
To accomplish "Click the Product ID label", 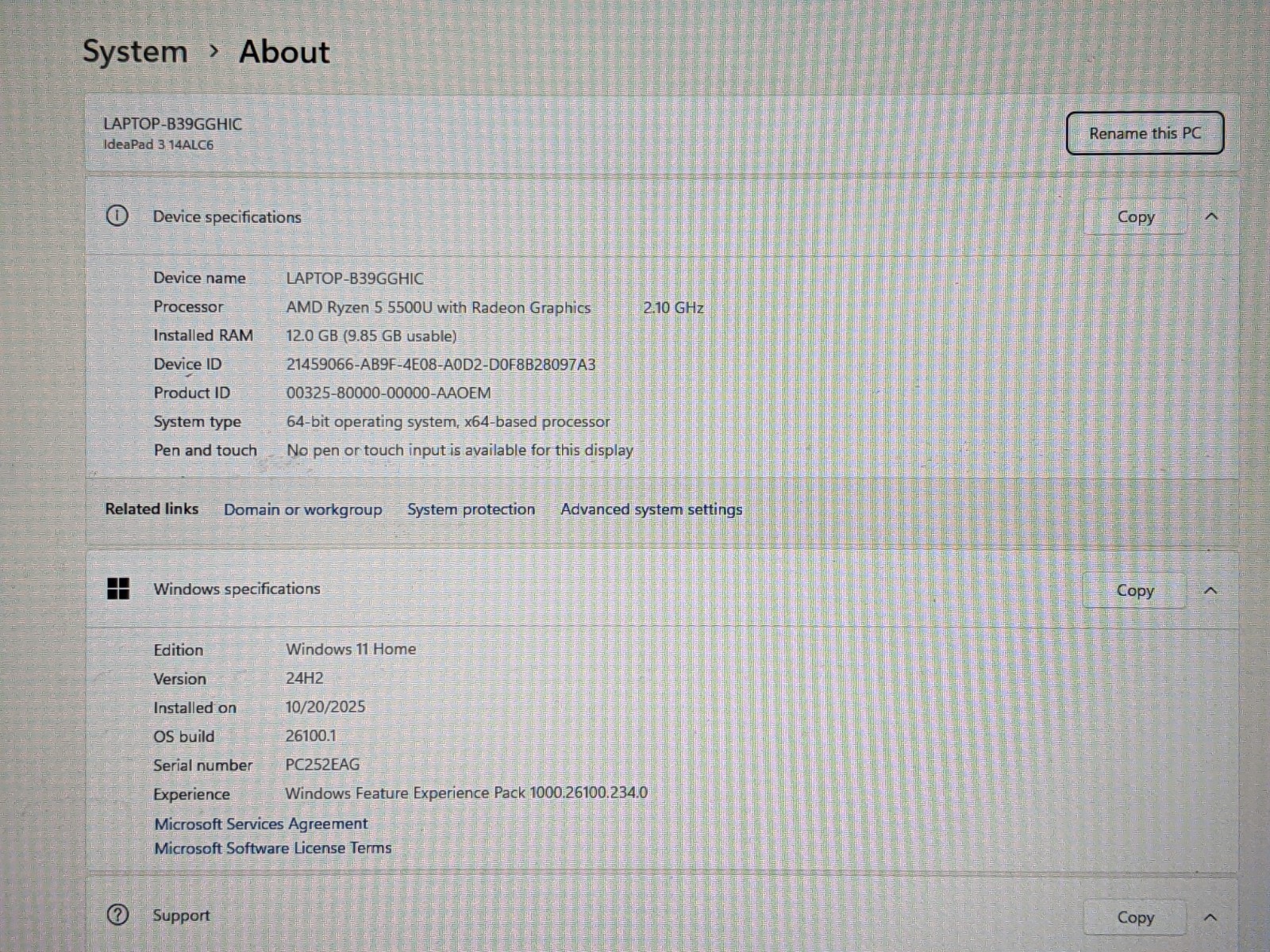I will pos(191,393).
